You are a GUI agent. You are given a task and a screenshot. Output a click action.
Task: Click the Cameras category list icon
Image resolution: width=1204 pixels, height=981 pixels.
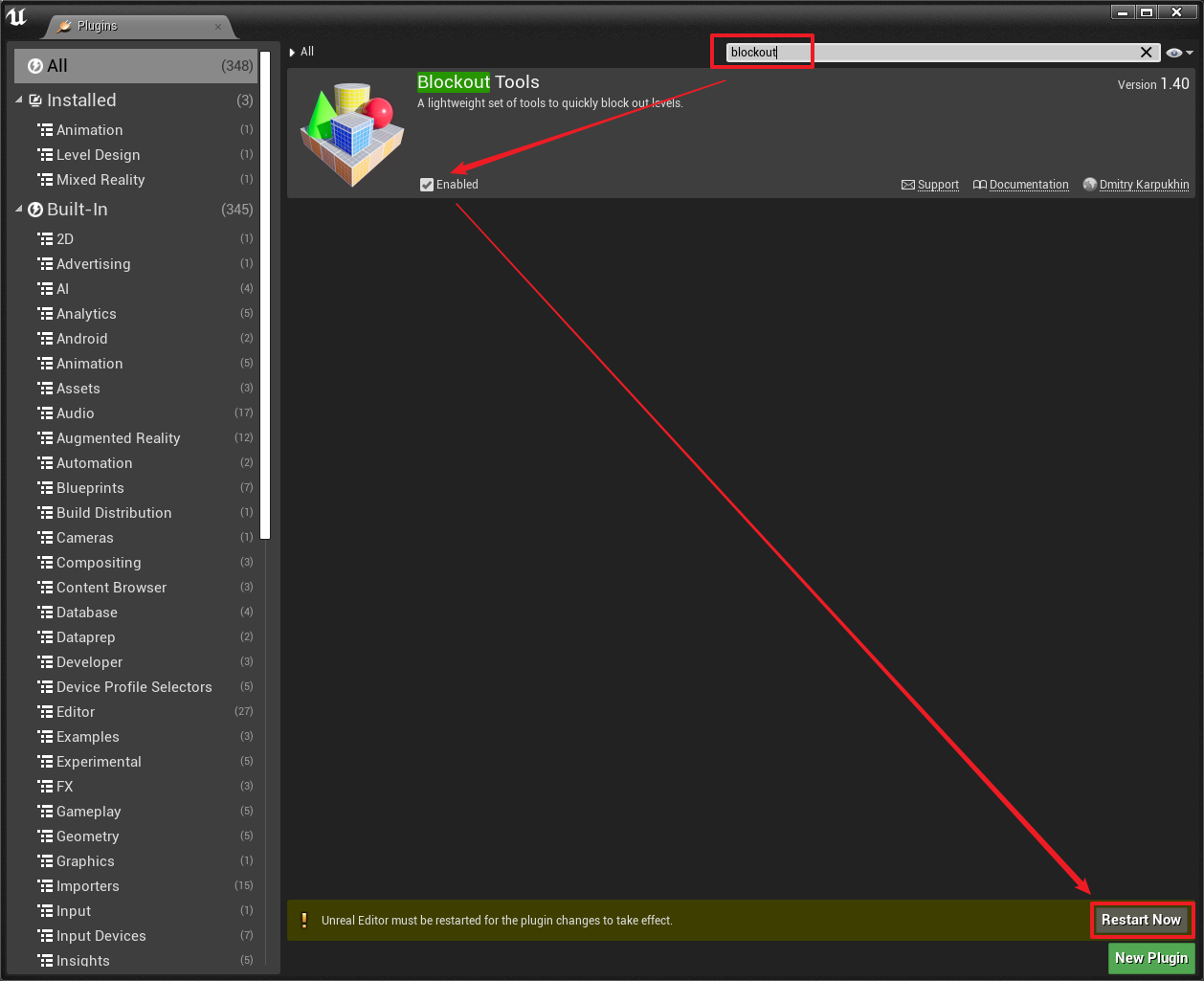pyautogui.click(x=45, y=538)
